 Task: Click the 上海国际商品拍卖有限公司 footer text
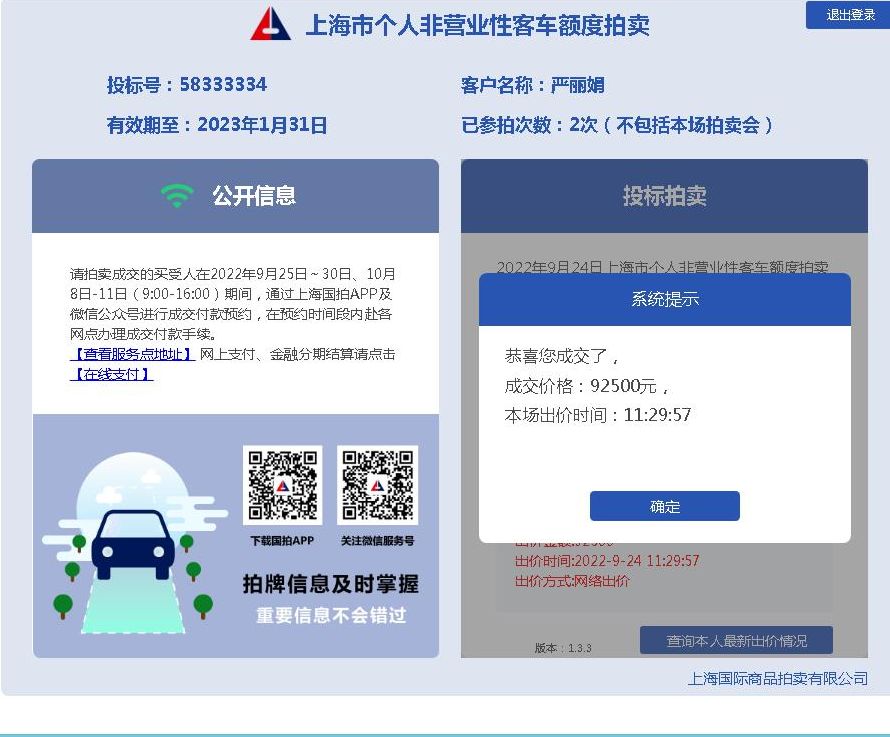pyautogui.click(x=778, y=679)
